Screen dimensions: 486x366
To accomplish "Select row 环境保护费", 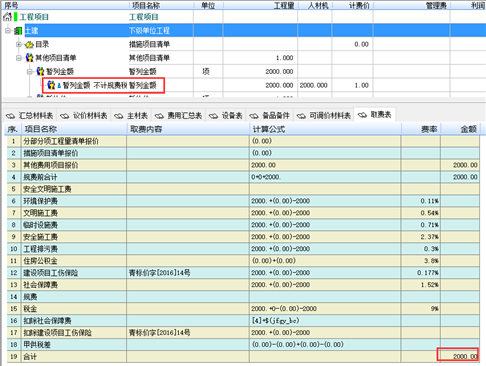I will (243, 201).
